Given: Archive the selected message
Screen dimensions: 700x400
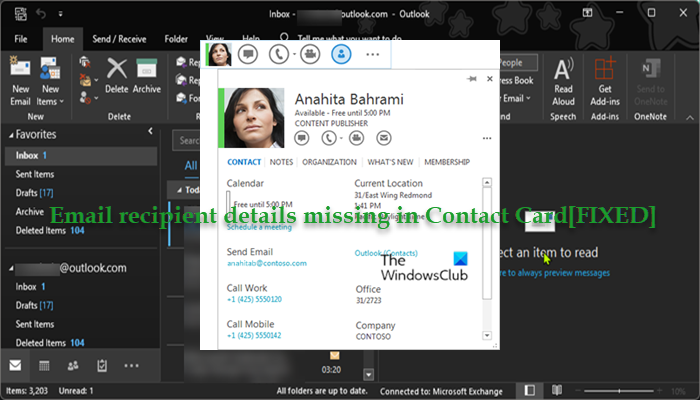Looking at the screenshot, I should [x=146, y=76].
